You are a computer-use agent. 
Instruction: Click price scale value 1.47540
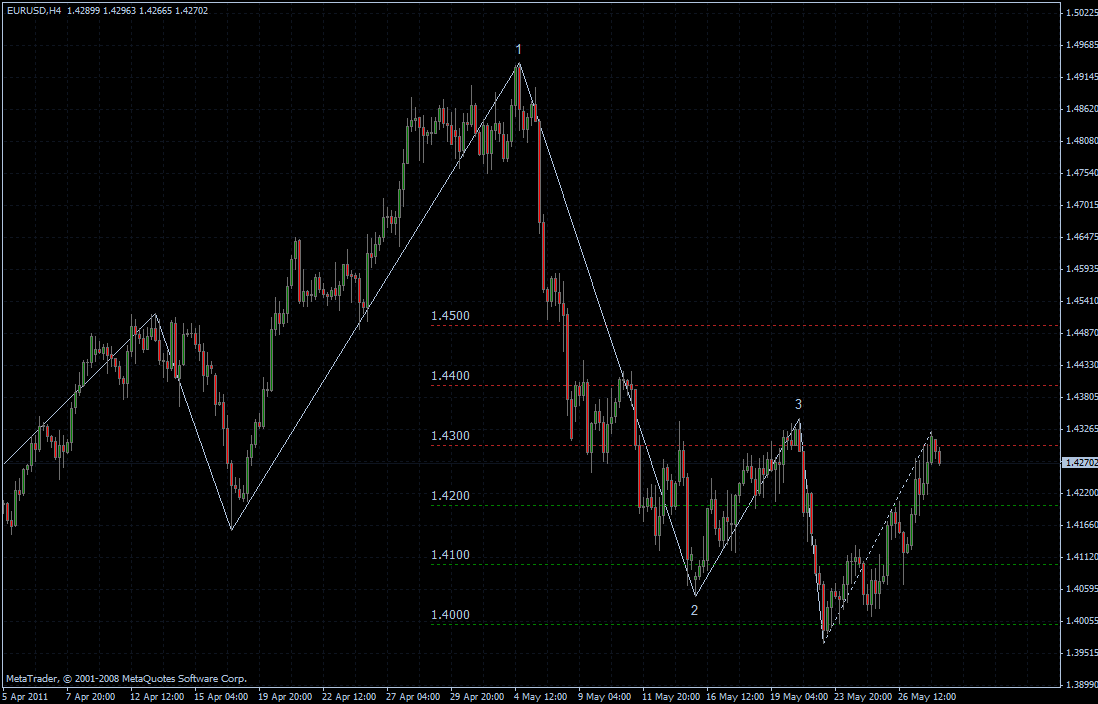point(1082,172)
